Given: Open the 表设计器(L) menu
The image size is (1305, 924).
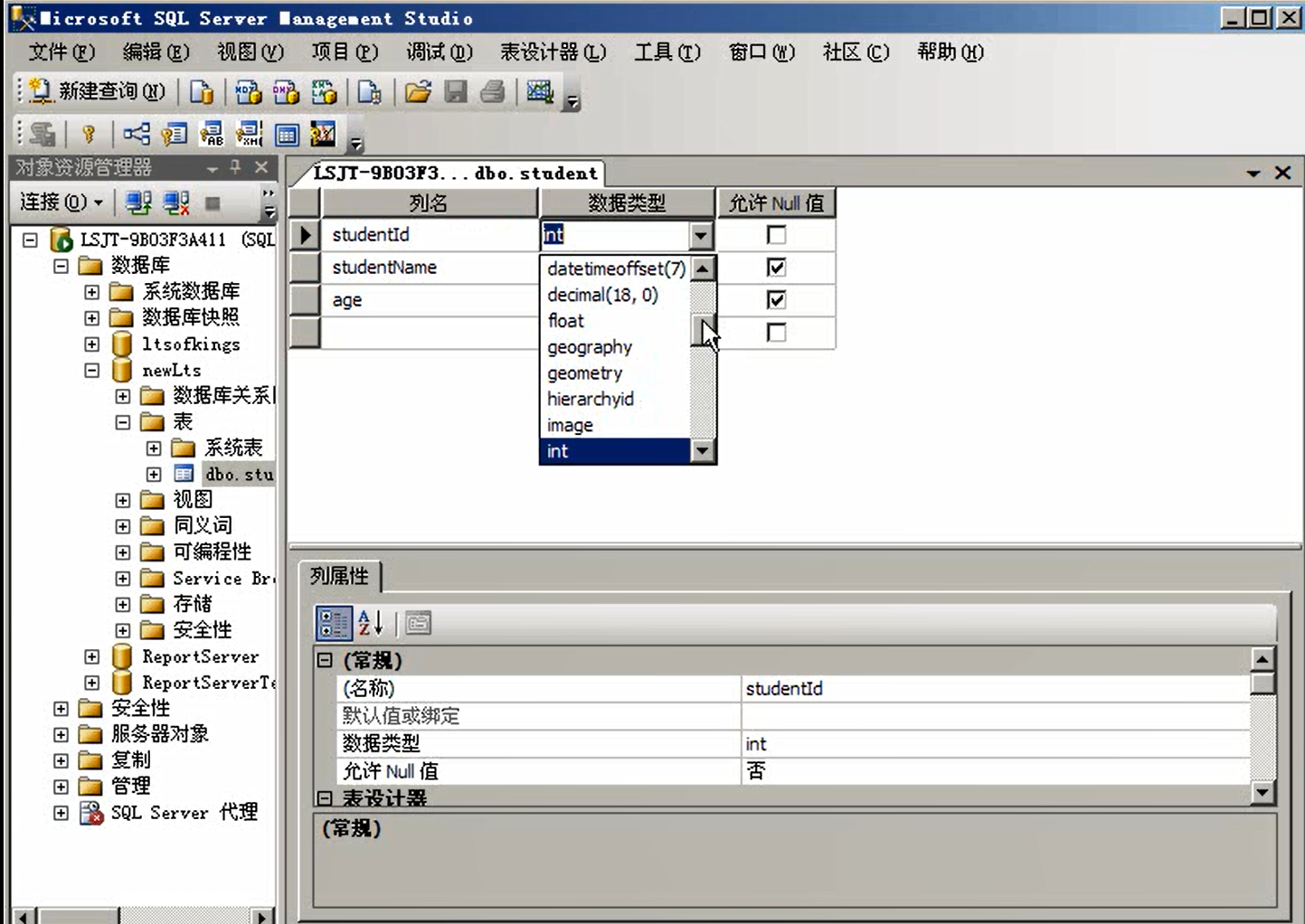Looking at the screenshot, I should click(553, 52).
